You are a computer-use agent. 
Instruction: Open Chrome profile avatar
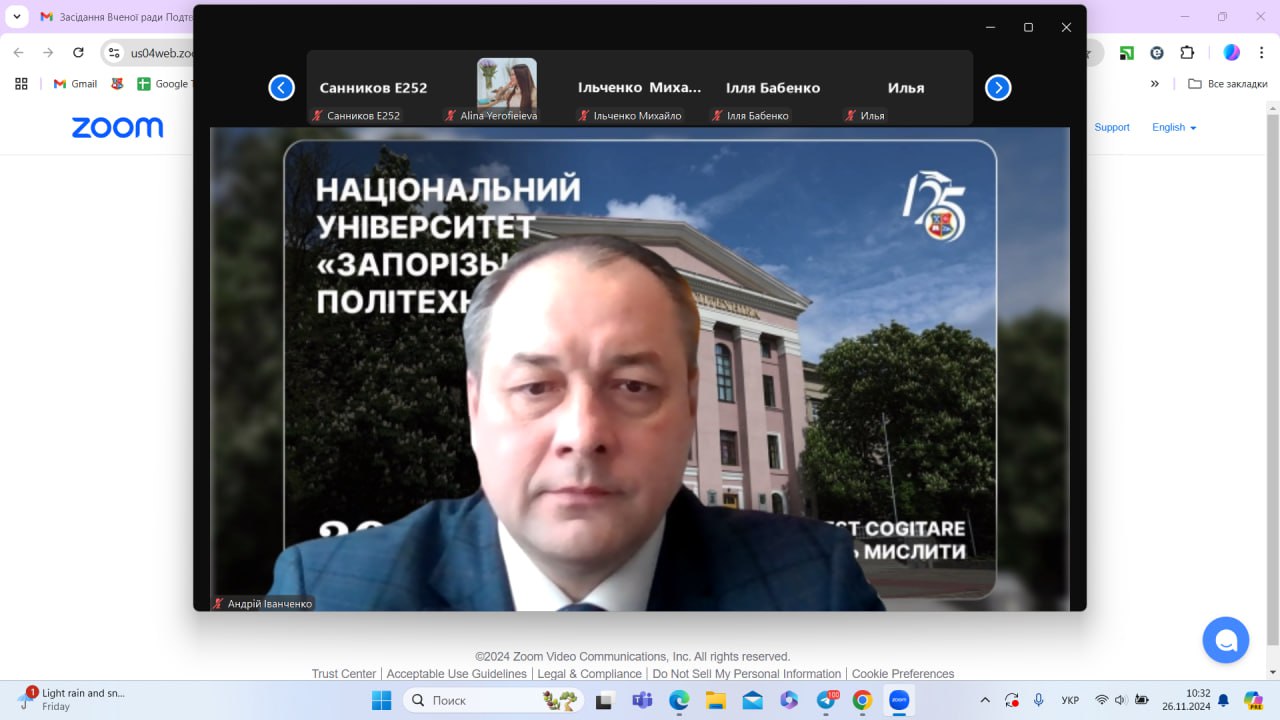click(1231, 52)
